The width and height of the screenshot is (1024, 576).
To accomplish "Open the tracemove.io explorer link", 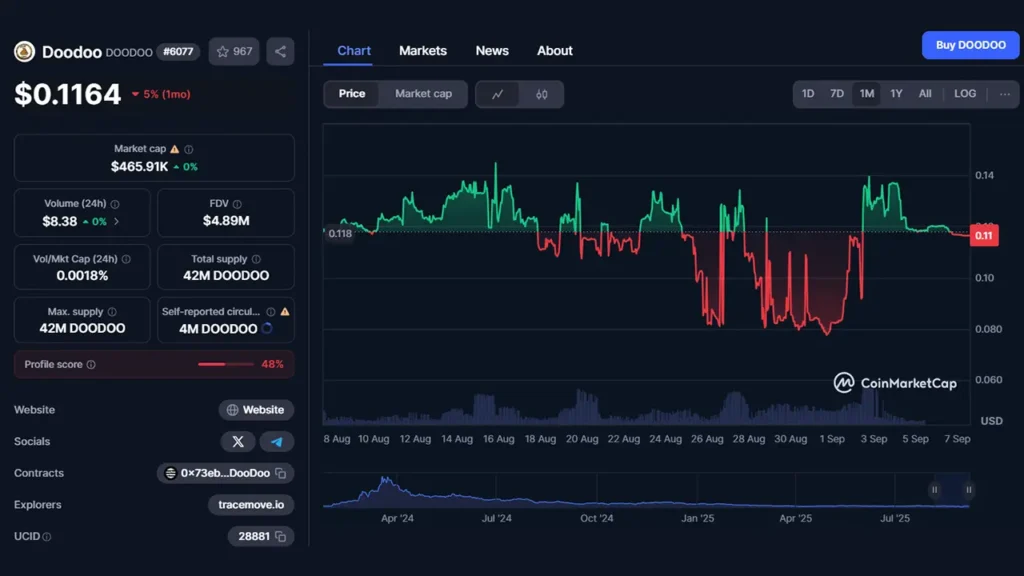I will [x=251, y=505].
